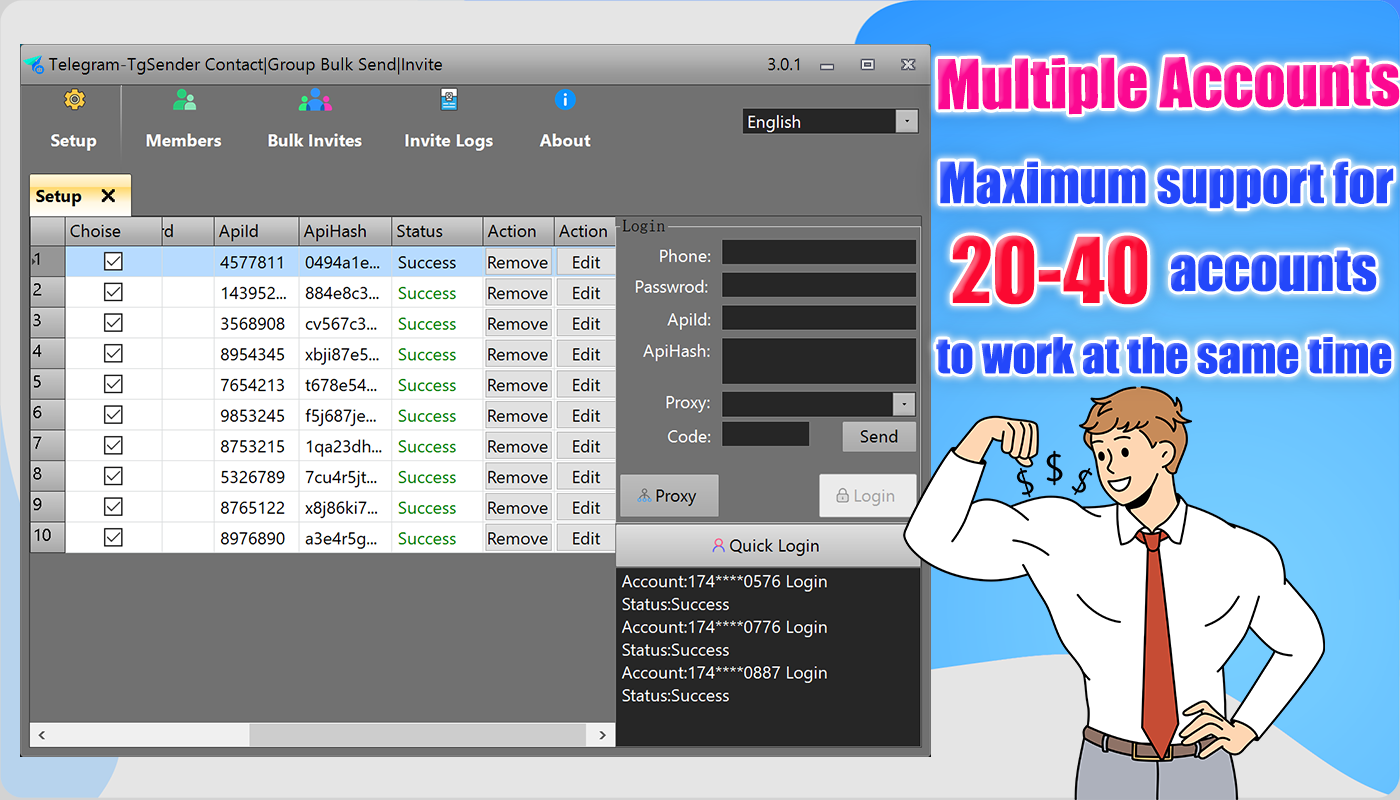Expand the English language dropdown
This screenshot has height=800, width=1400.
906,122
